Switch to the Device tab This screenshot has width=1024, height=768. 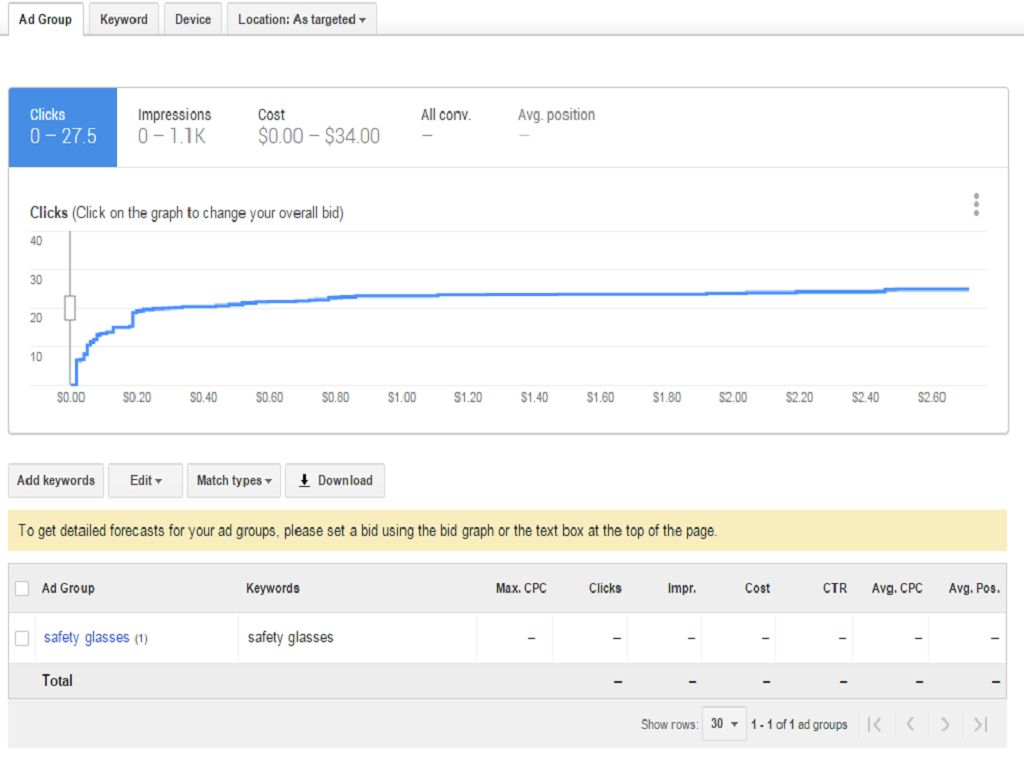coord(193,19)
